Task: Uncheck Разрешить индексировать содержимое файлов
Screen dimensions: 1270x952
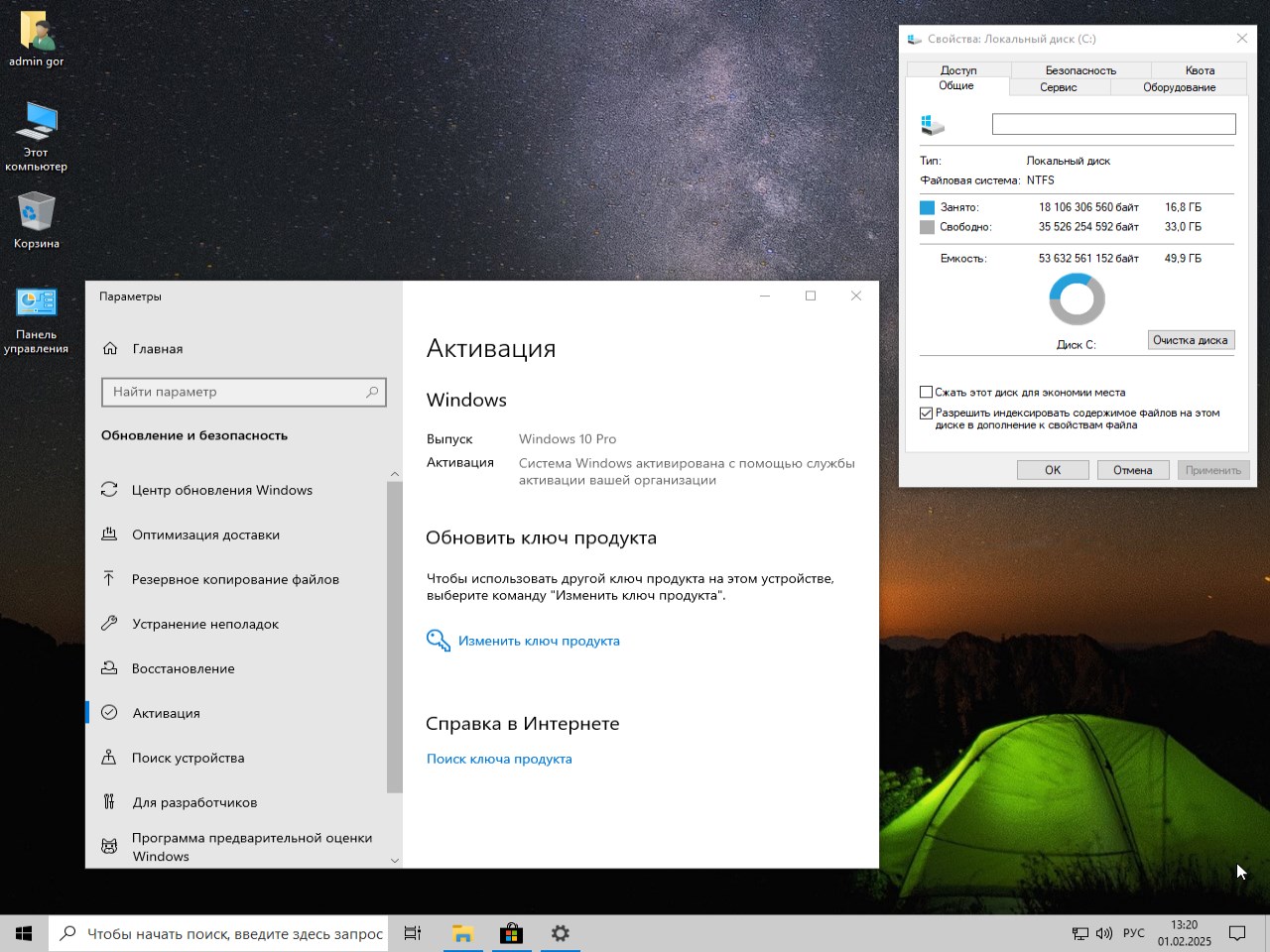Action: point(926,414)
